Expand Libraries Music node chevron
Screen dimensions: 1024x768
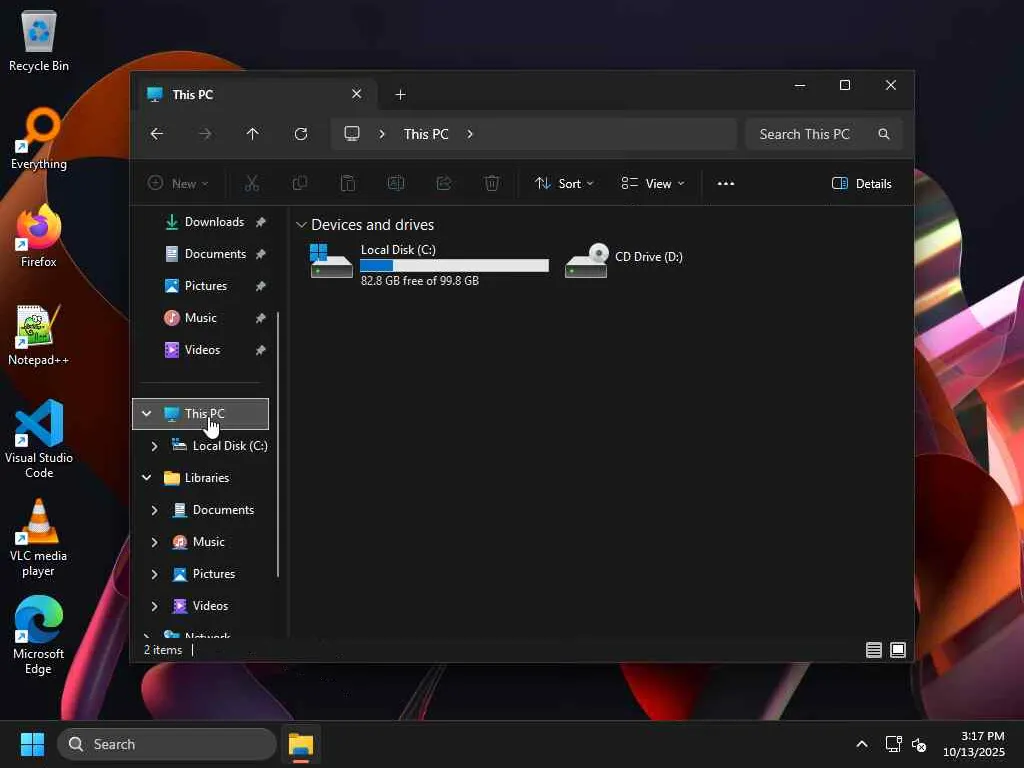click(x=154, y=542)
